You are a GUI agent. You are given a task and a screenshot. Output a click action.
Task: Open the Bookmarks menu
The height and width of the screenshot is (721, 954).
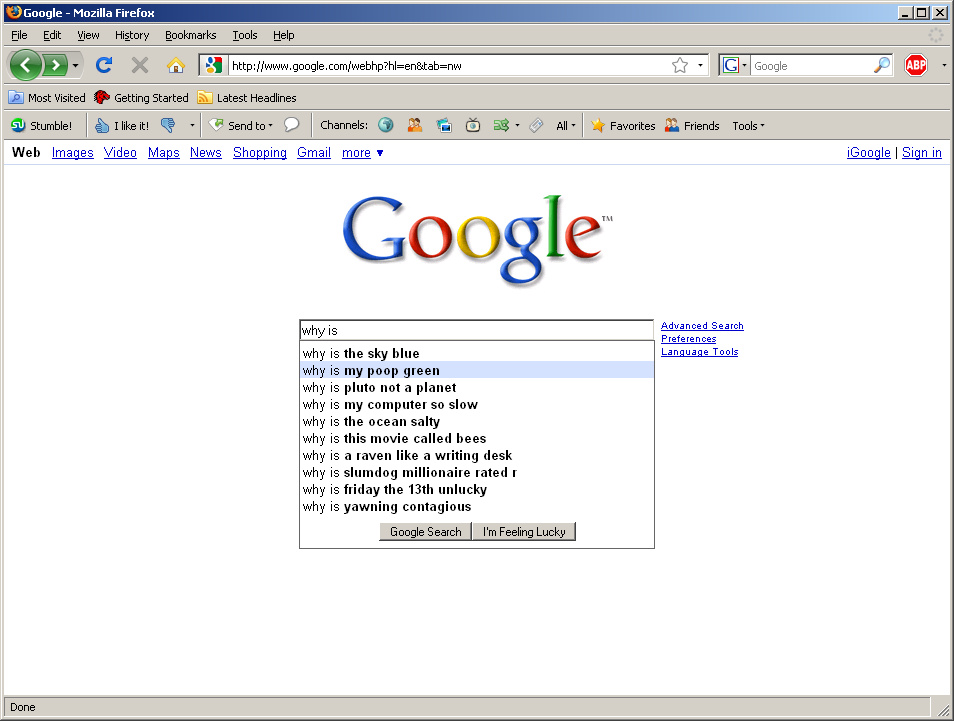click(190, 35)
